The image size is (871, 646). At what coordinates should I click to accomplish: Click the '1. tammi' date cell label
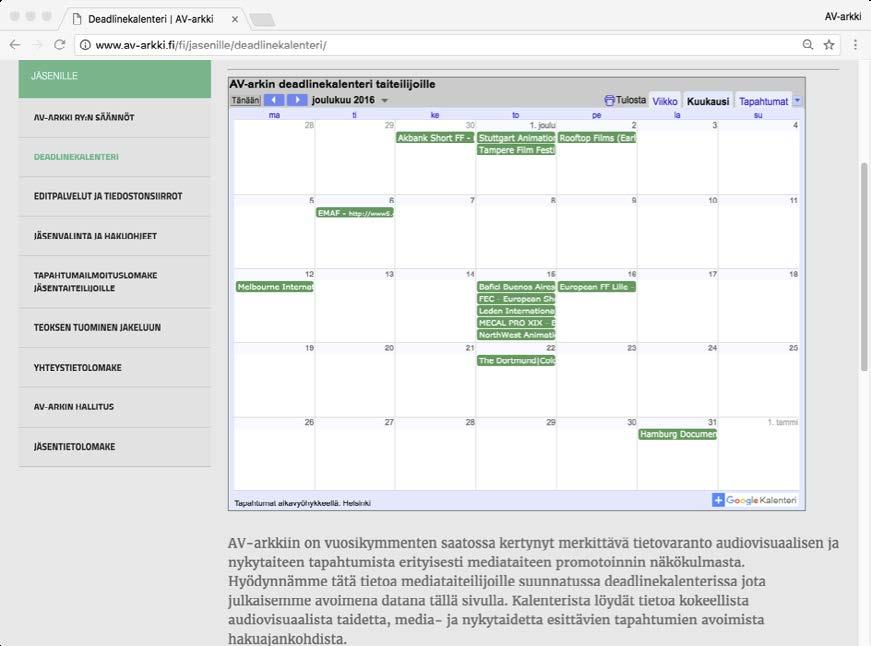783,422
